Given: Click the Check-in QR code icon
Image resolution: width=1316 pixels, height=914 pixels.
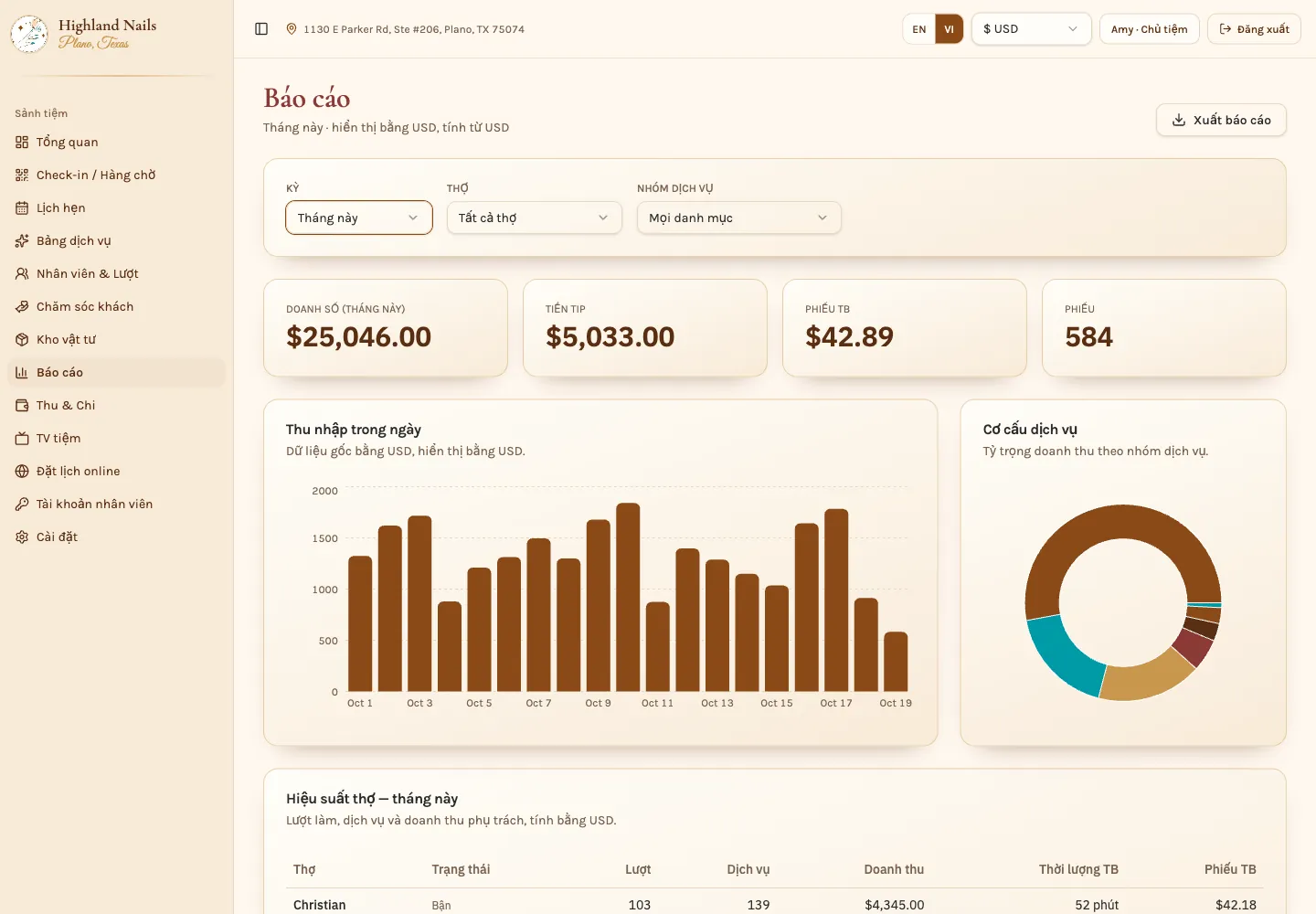Looking at the screenshot, I should 22,175.
